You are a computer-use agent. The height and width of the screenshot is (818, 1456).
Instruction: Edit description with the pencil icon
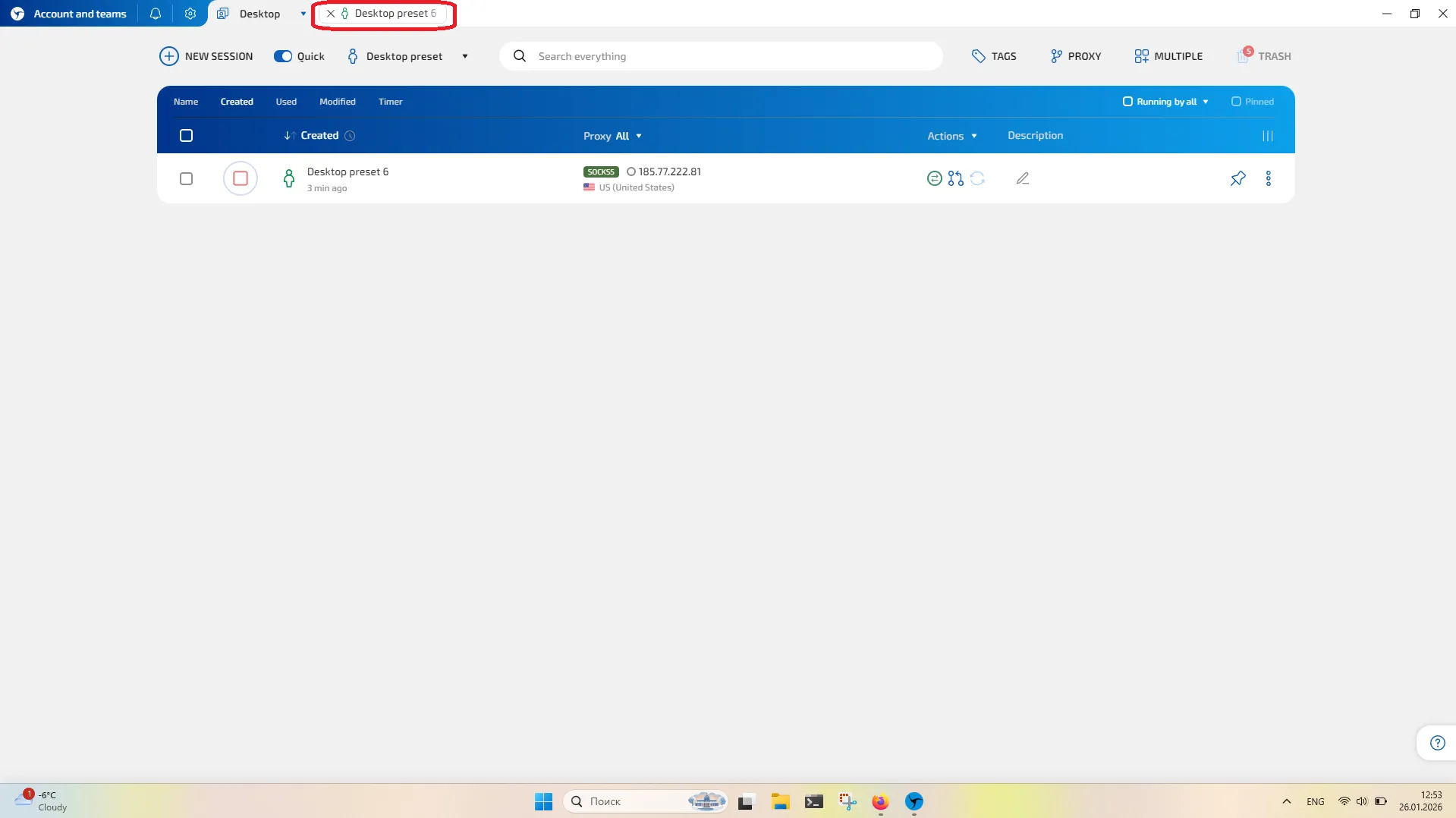(1023, 178)
